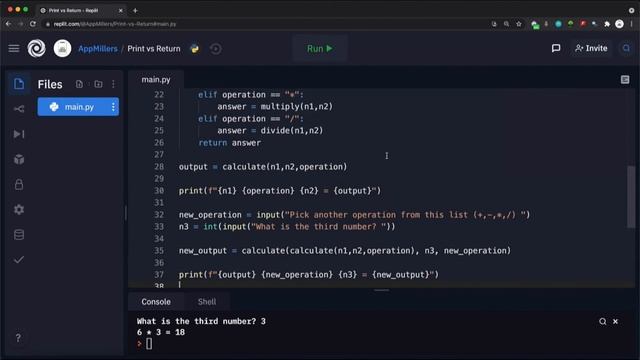Click the Python language icon beside the title
Image resolution: width=640 pixels, height=360 pixels.
tap(195, 49)
